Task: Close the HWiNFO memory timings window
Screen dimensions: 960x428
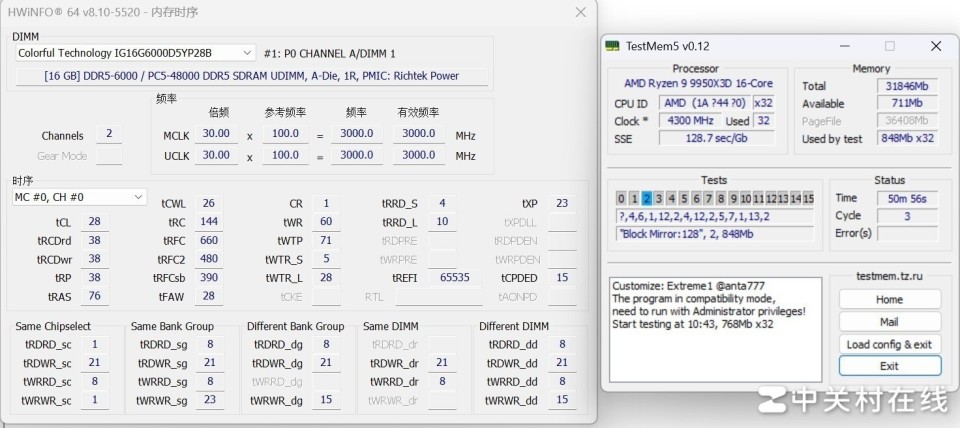Action: click(x=580, y=12)
